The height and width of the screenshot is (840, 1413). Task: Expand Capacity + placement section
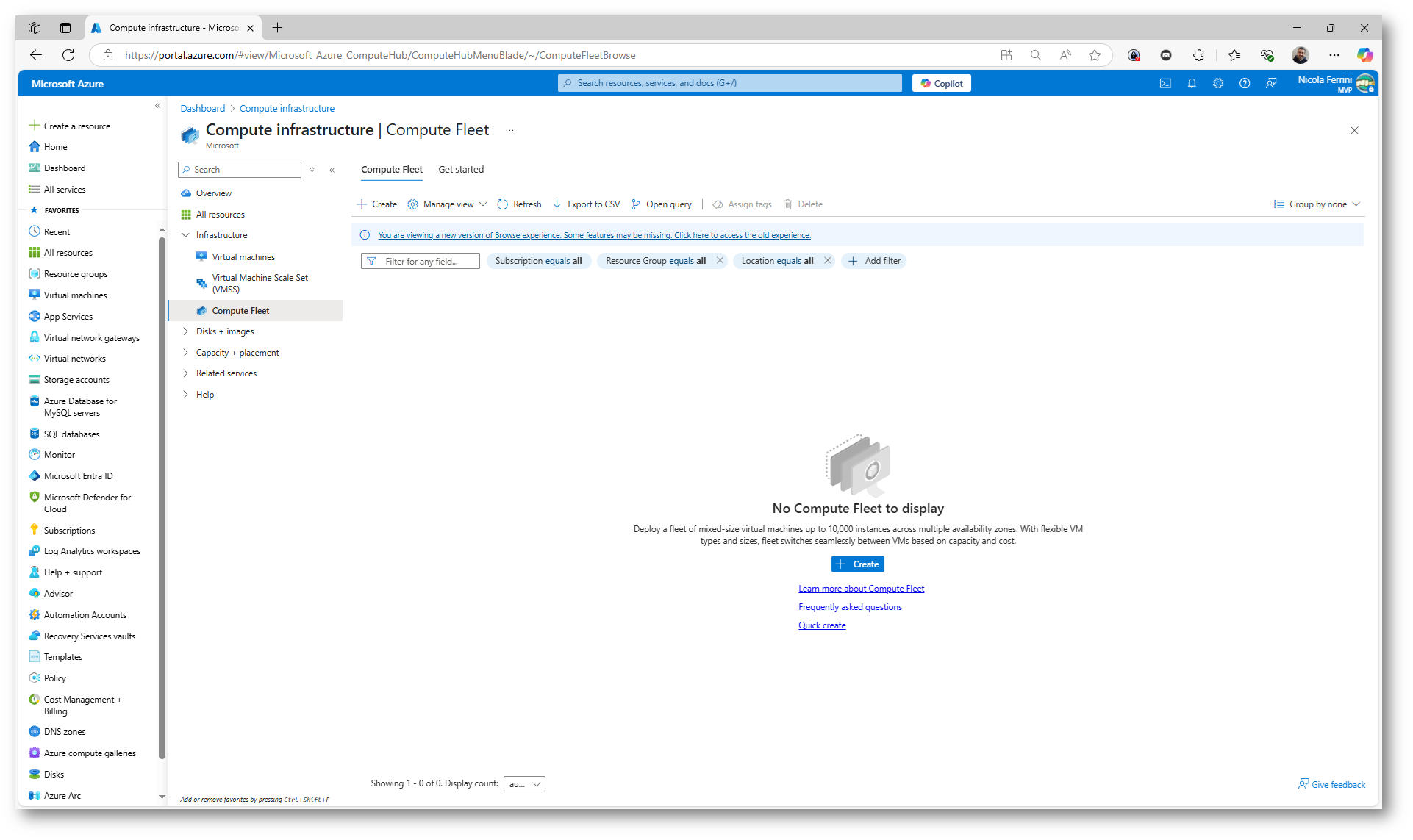[x=185, y=353]
